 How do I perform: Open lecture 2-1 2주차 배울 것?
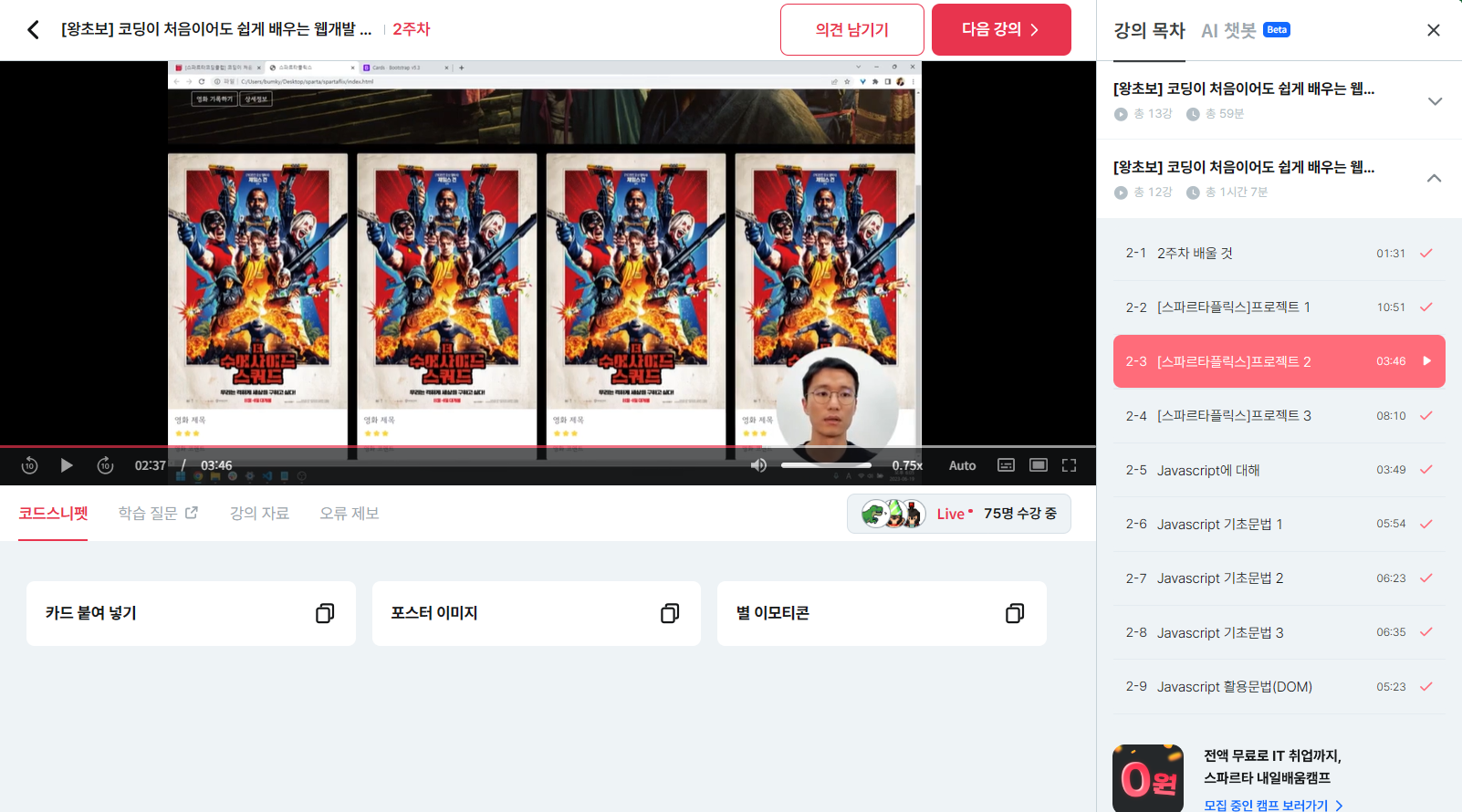click(x=1279, y=254)
